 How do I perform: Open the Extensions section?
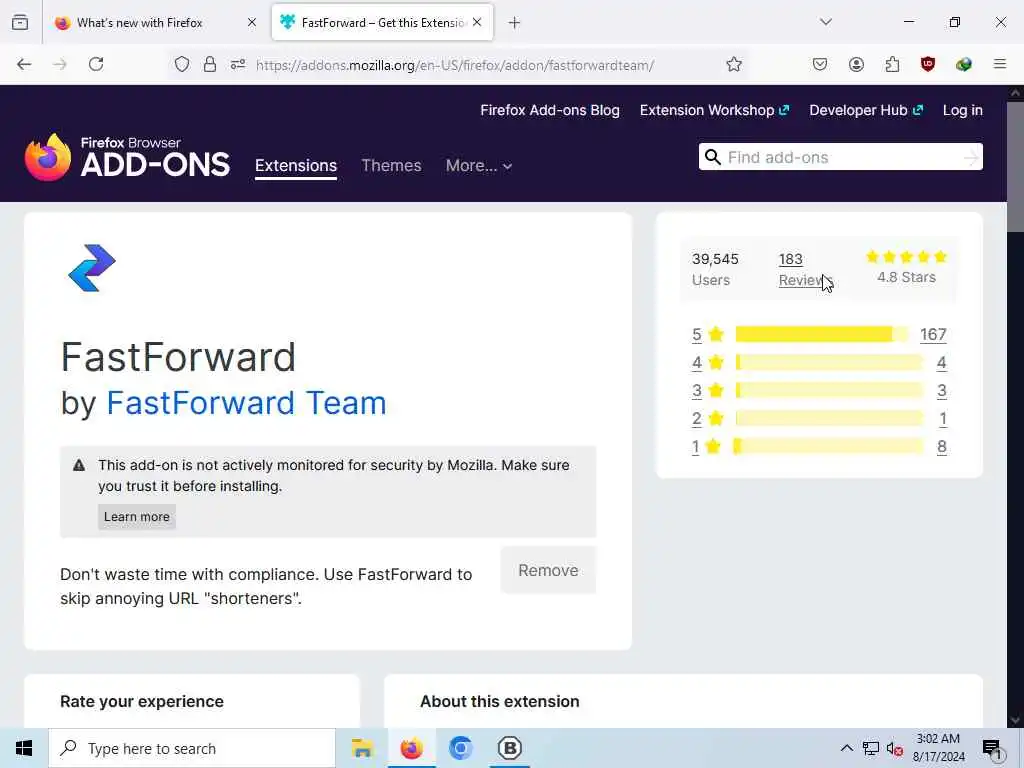(296, 166)
